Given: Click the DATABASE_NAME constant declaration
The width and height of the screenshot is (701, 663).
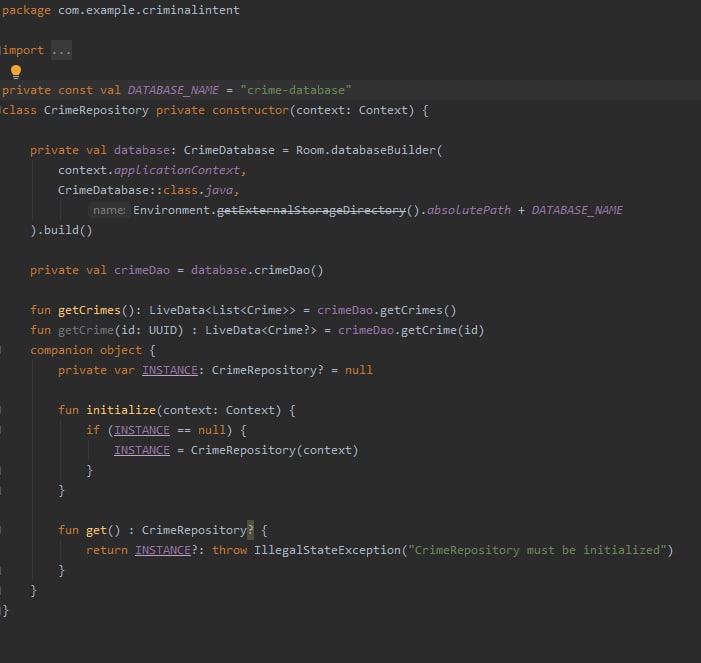Looking at the screenshot, I should [173, 90].
